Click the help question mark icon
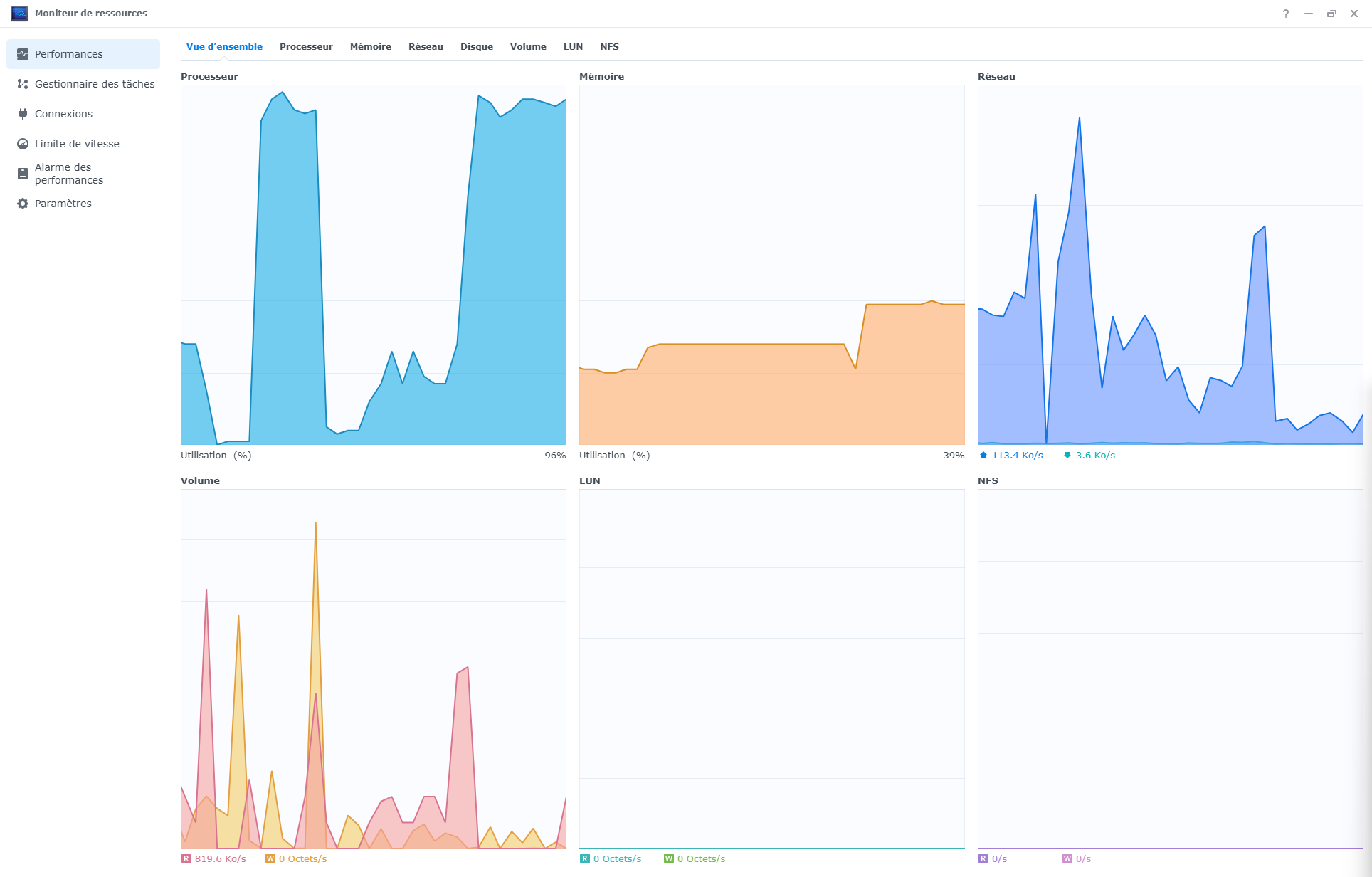 pyautogui.click(x=1285, y=13)
